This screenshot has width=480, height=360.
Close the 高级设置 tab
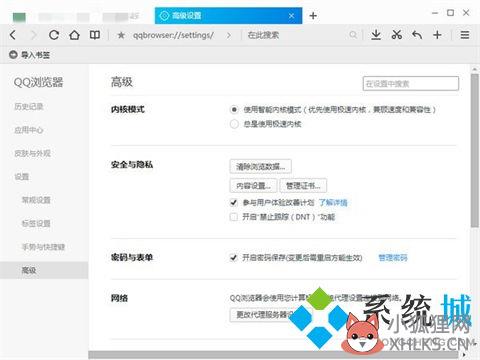coord(291,16)
